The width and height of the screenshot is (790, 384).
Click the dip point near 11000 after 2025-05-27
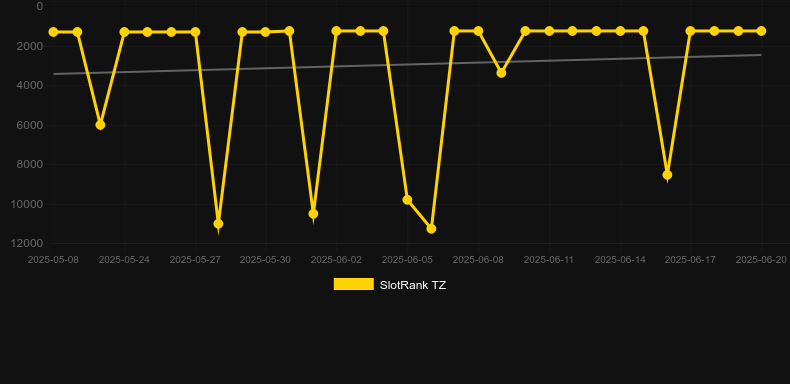[218, 224]
